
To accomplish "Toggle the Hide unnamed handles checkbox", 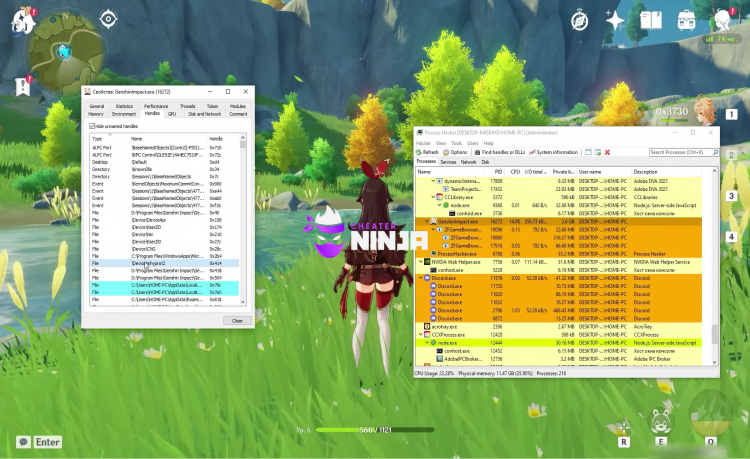I will [92, 126].
